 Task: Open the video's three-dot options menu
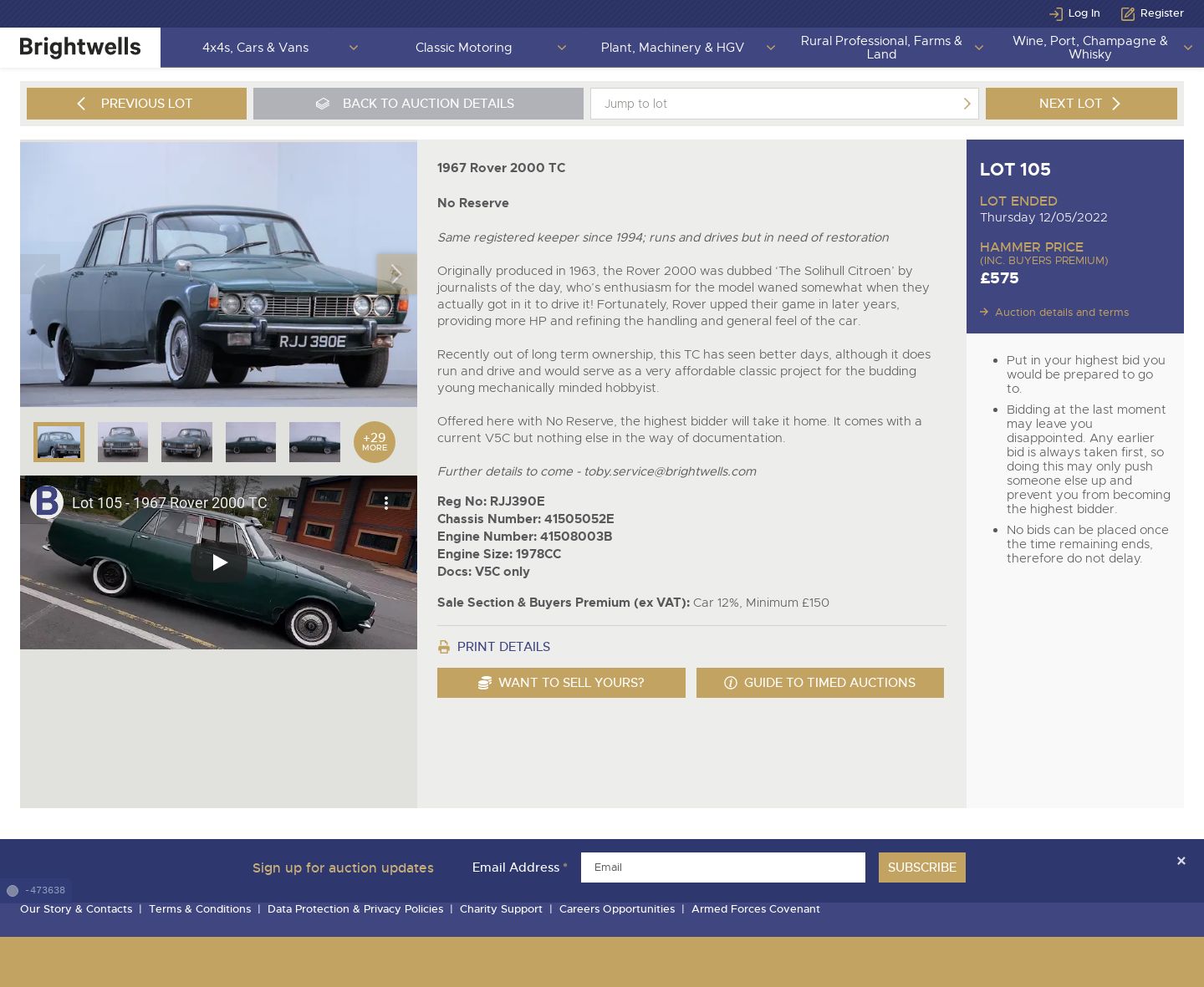tap(385, 502)
